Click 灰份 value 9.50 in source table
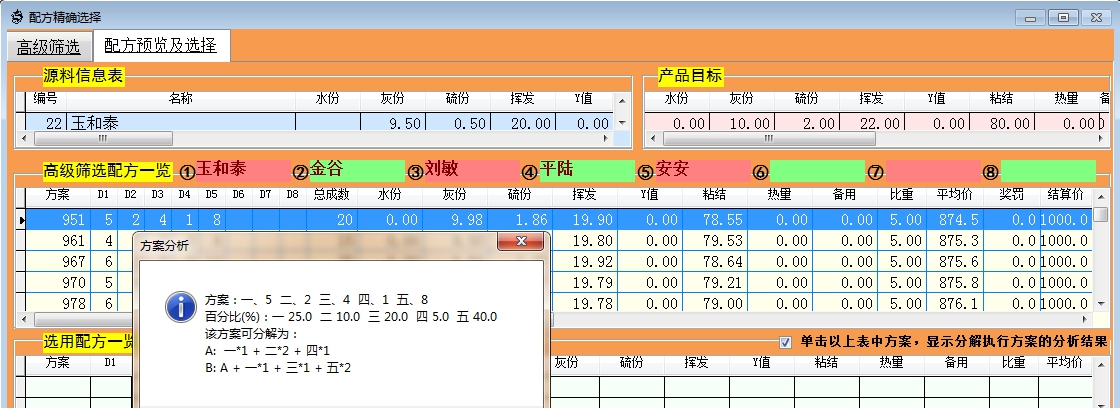The image size is (1120, 408). click(393, 122)
